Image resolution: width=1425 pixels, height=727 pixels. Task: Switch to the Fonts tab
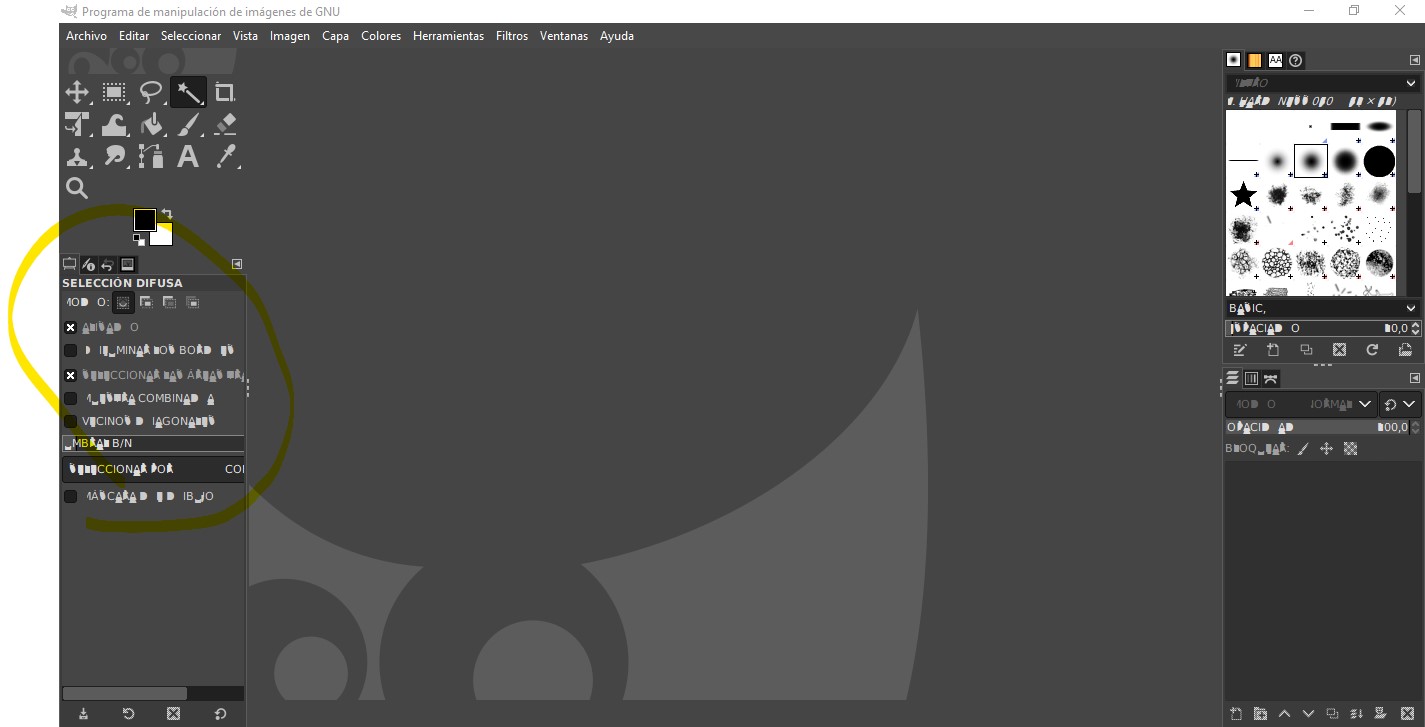[x=1275, y=60]
